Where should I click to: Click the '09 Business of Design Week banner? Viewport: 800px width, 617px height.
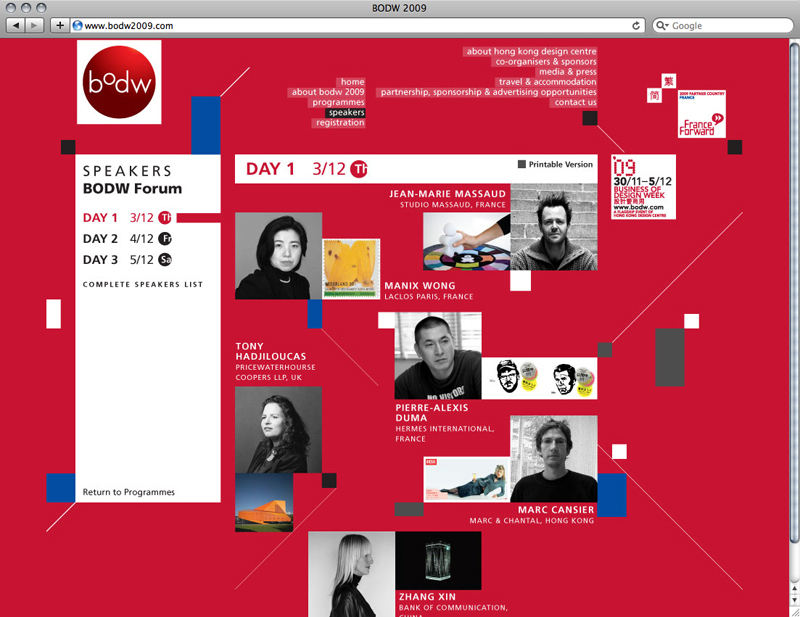(643, 187)
